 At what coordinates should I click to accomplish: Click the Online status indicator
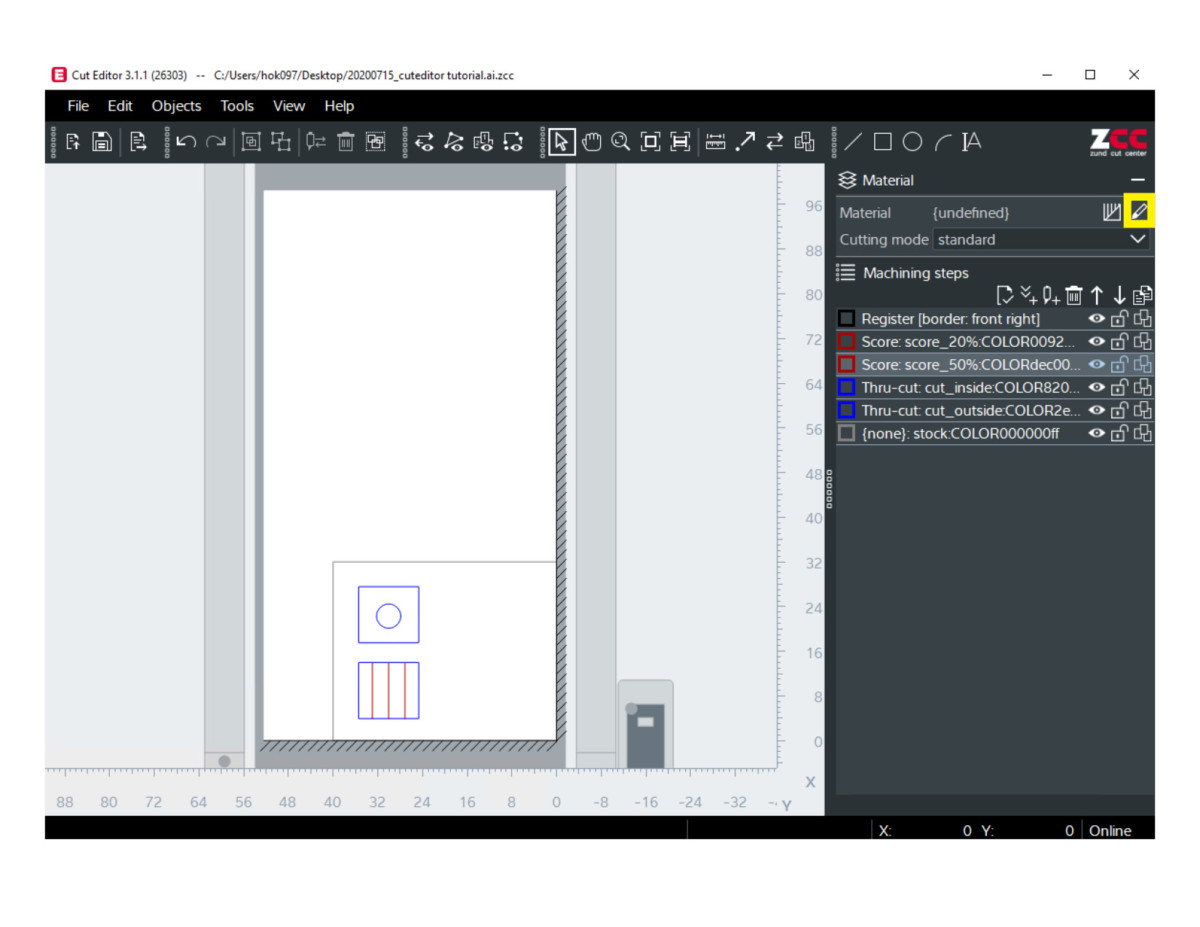pyautogui.click(x=1110, y=830)
